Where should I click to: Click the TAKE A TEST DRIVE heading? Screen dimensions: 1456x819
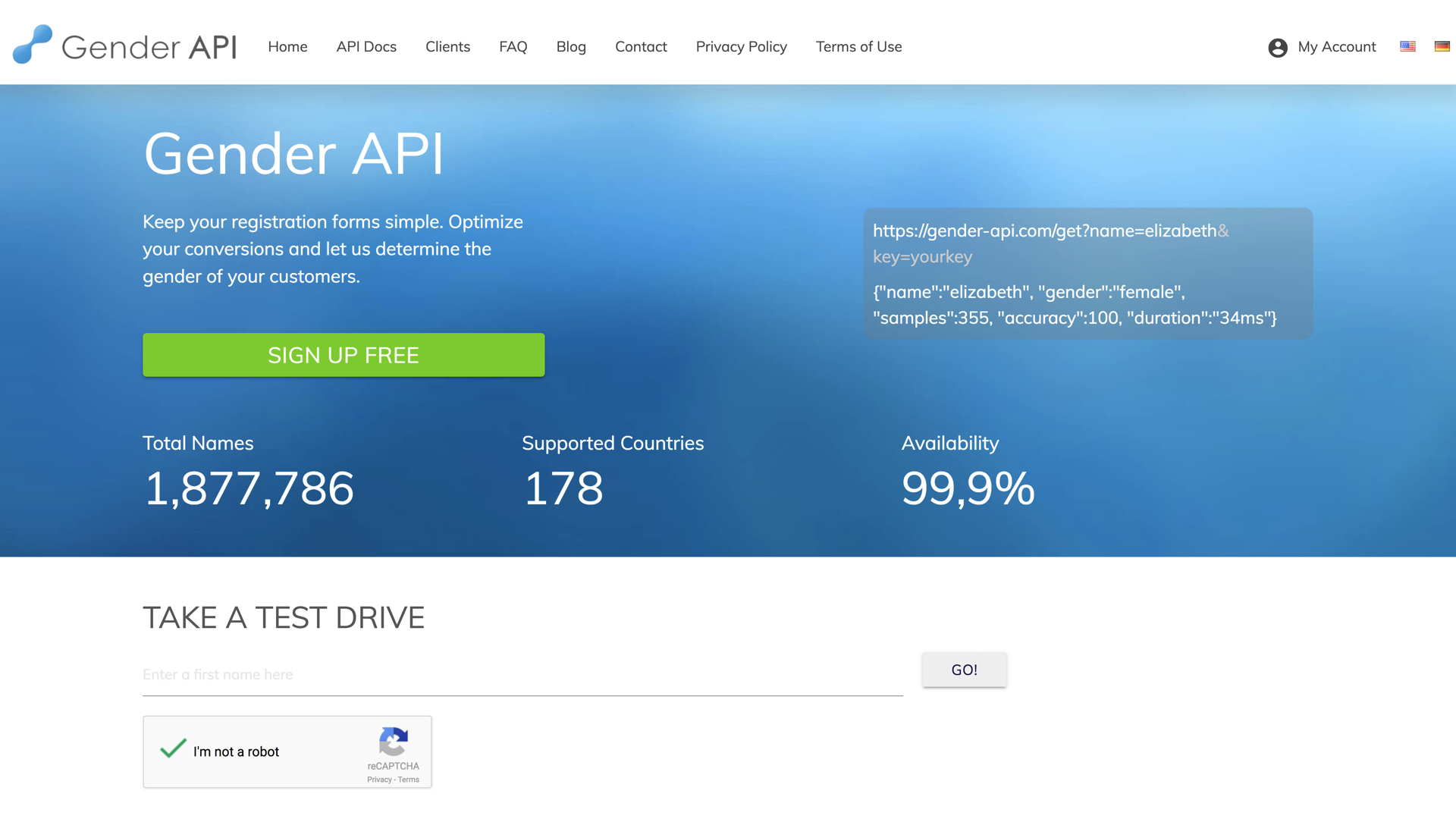284,617
